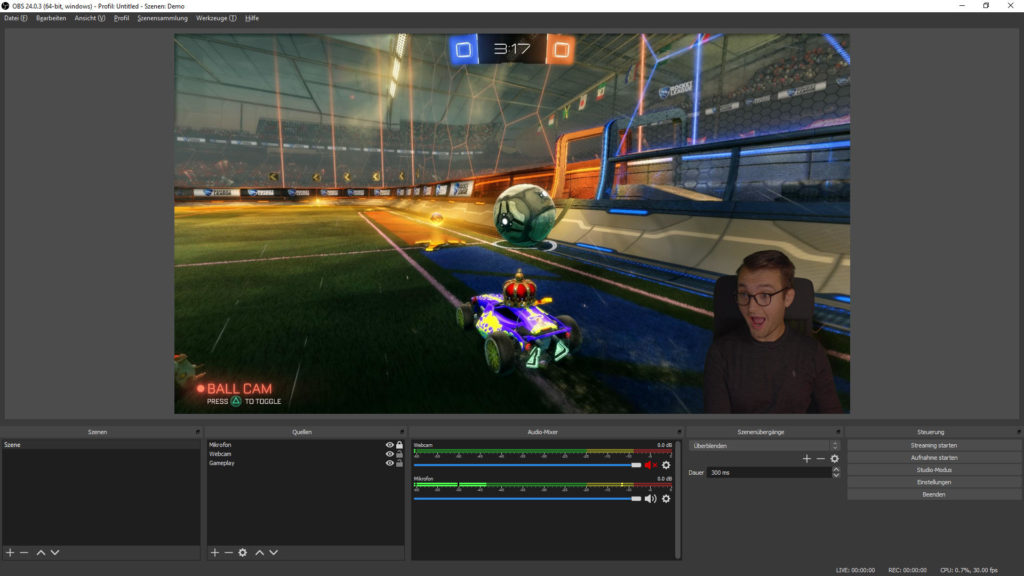Screen dimensions: 1024x576
Task: Lock the Gameplay source with its lock icon
Action: (x=400, y=463)
